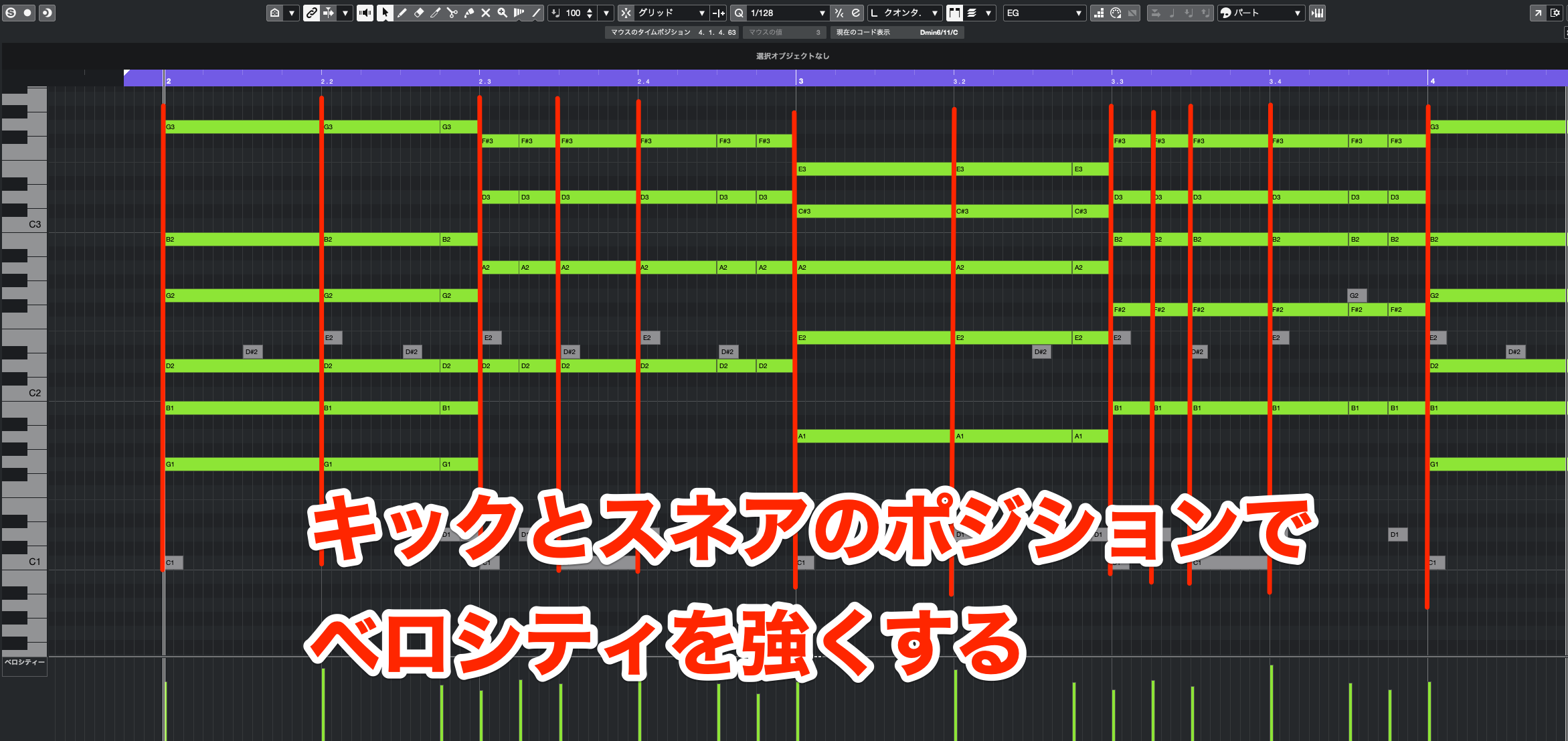Pick the Mute X tool
The height and width of the screenshot is (741, 1568).
(x=485, y=13)
